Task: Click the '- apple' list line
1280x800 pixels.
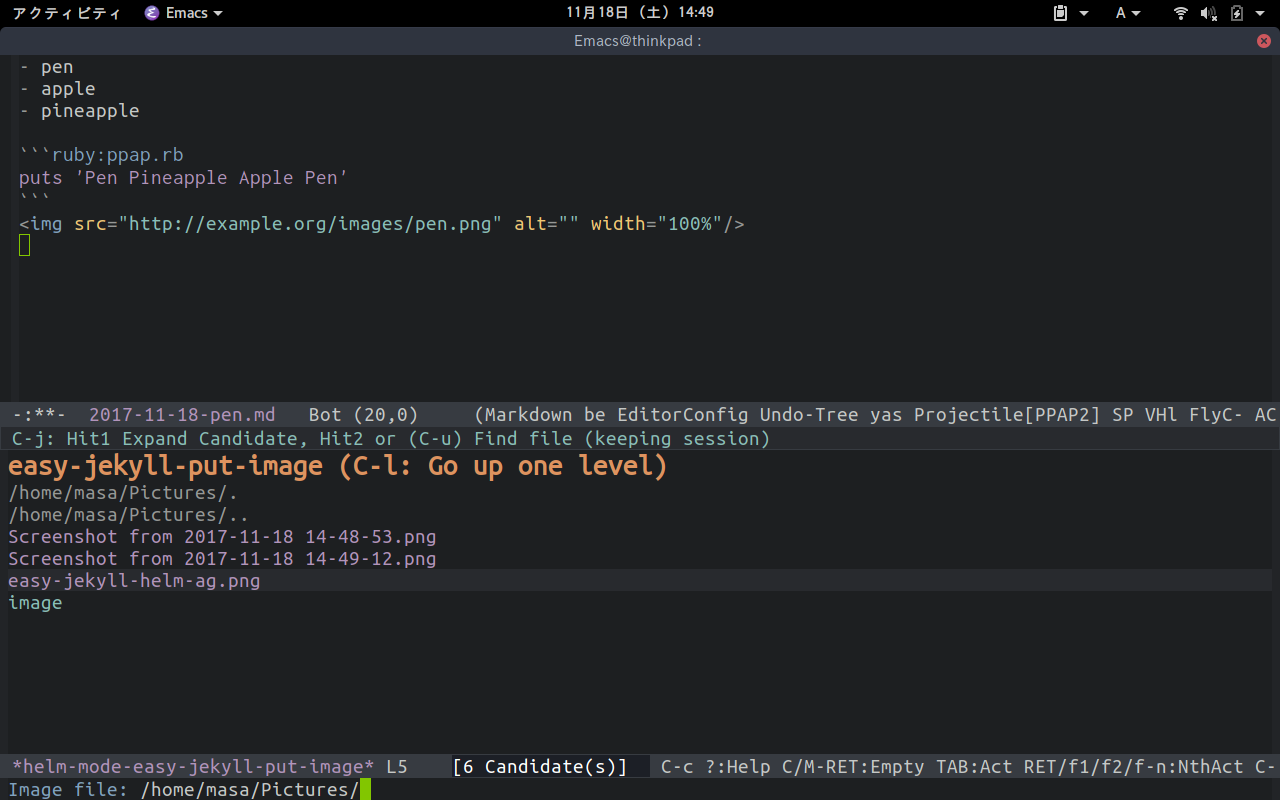Action: click(57, 89)
